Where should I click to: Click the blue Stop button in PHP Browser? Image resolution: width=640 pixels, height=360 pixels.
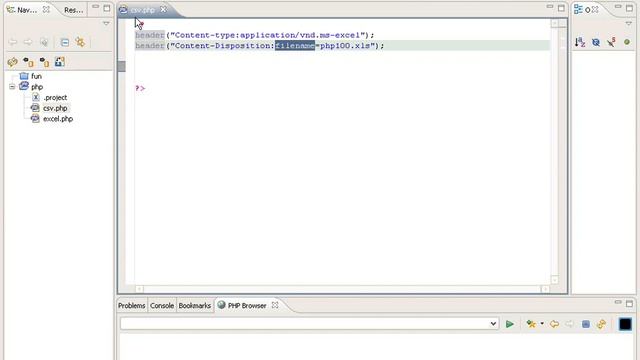click(x=585, y=324)
